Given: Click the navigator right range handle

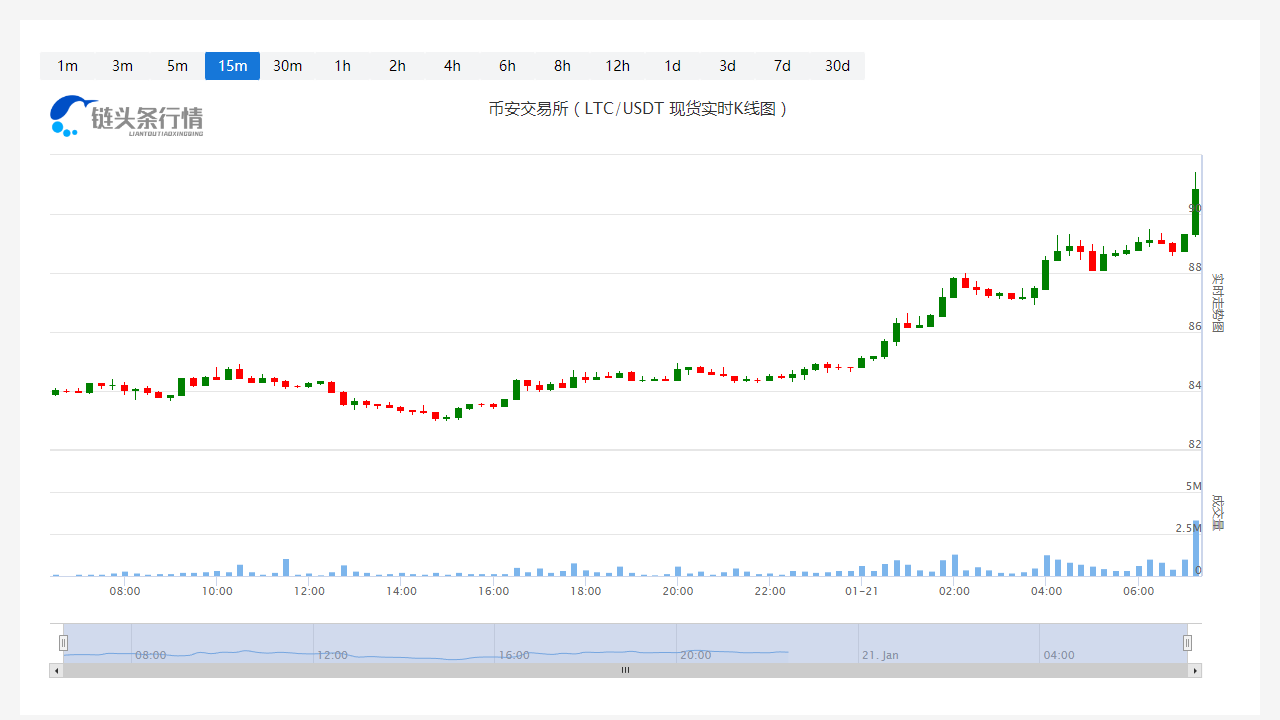Looking at the screenshot, I should pos(1188,643).
